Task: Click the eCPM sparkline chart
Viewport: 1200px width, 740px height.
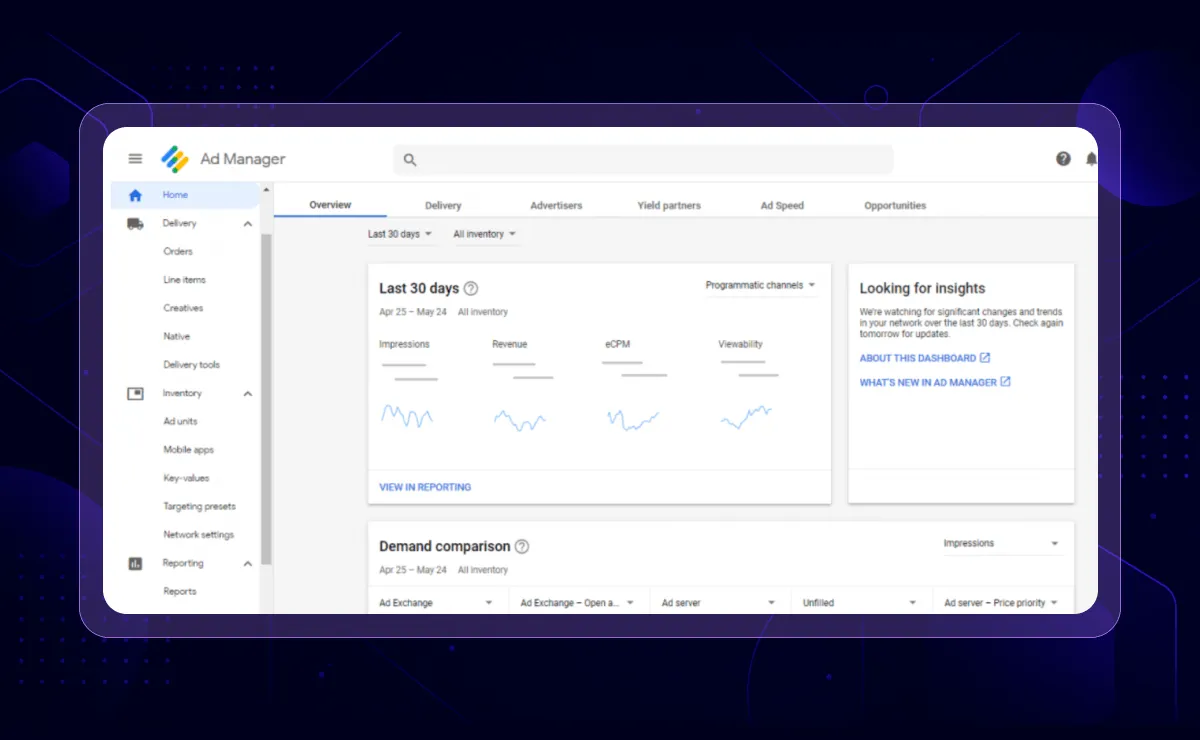Action: tap(633, 419)
